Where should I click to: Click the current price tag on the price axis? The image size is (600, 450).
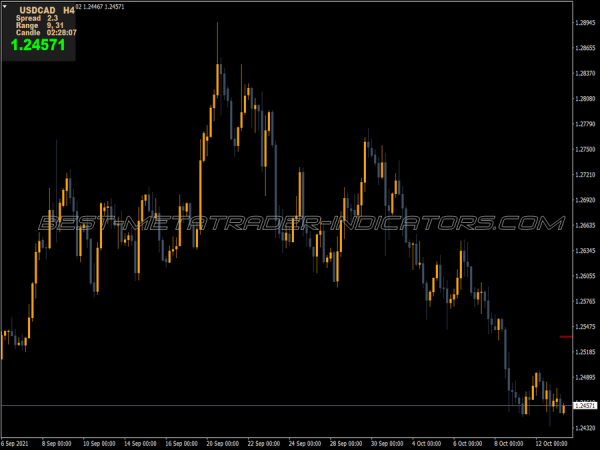pyautogui.click(x=585, y=405)
